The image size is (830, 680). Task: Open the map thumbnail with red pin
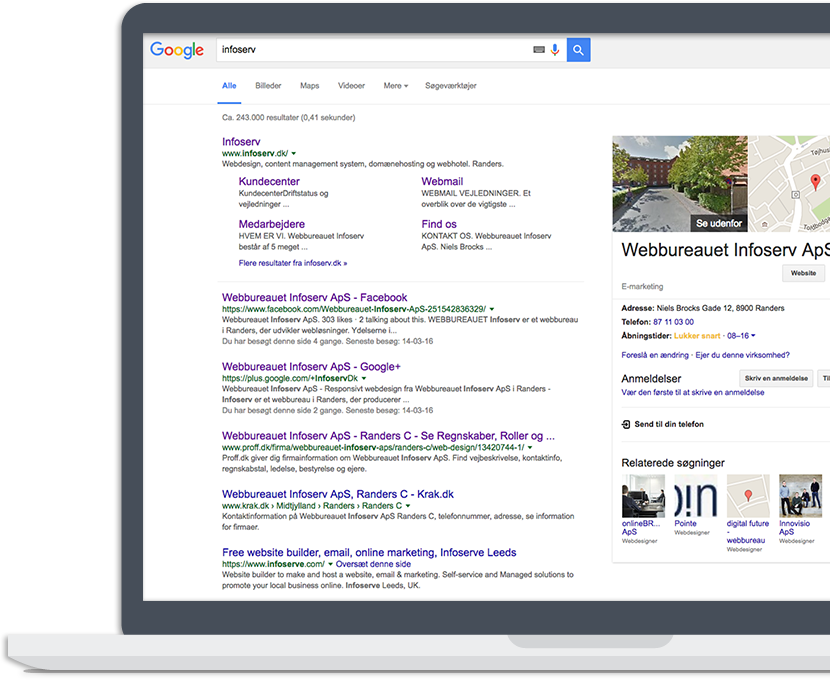[789, 184]
